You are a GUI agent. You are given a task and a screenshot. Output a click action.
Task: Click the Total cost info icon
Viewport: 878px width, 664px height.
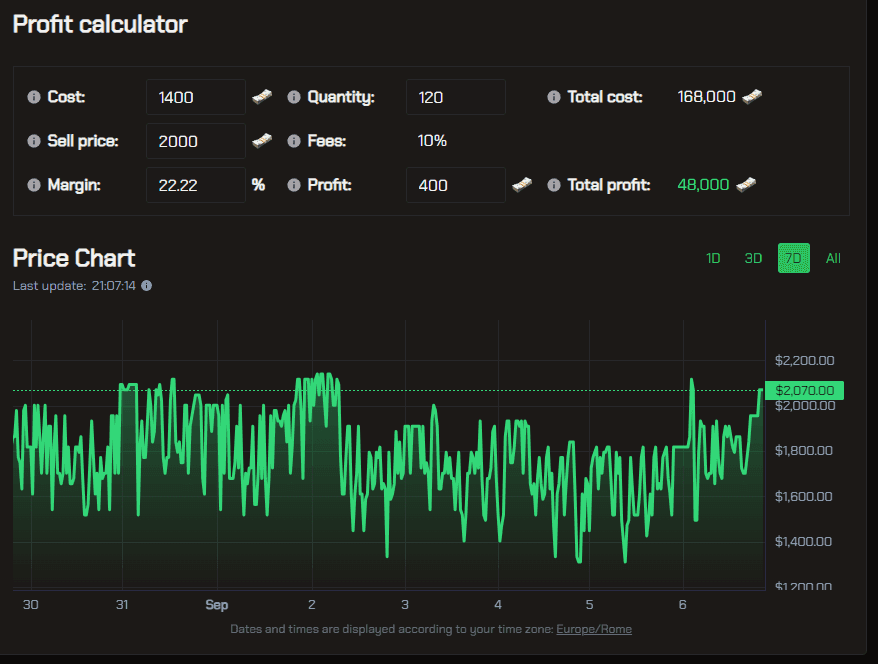(553, 96)
